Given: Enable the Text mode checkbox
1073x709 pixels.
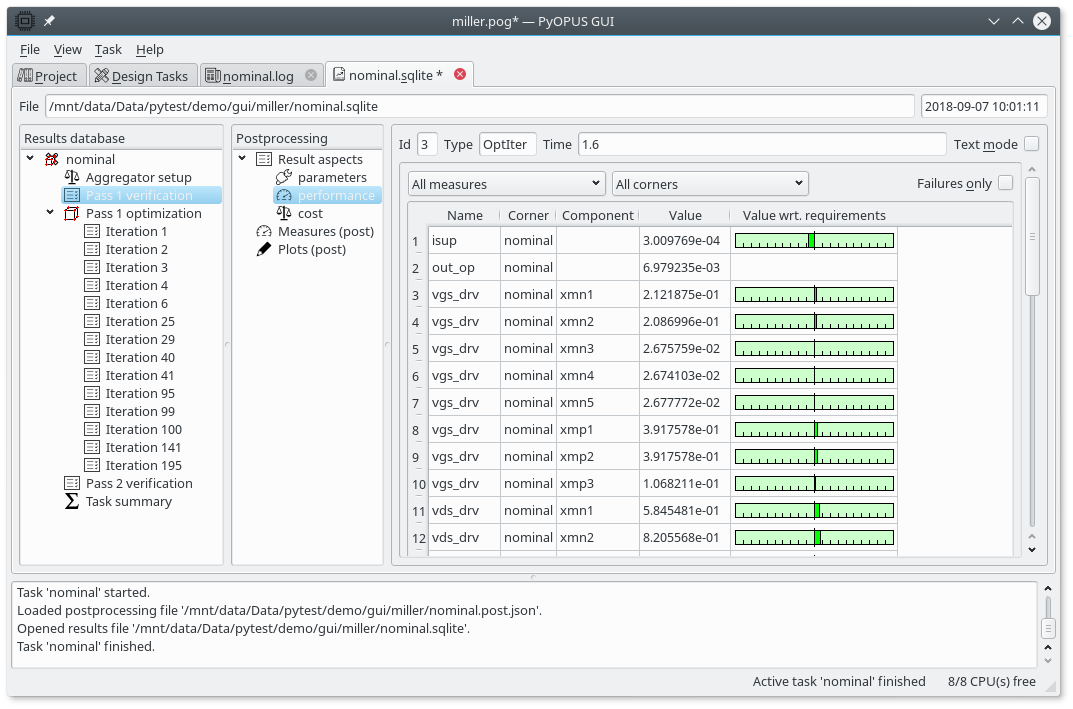Looking at the screenshot, I should pyautogui.click(x=1031, y=144).
